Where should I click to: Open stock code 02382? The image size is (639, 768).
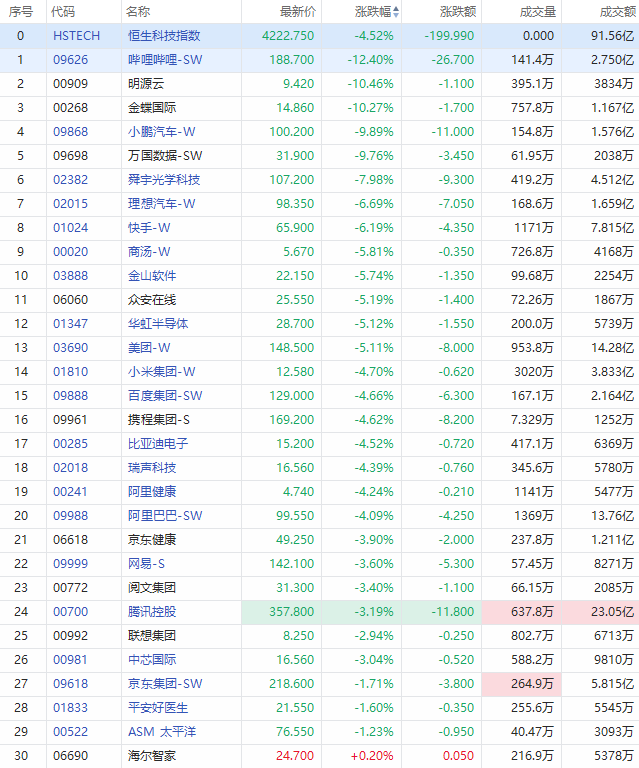coord(71,180)
